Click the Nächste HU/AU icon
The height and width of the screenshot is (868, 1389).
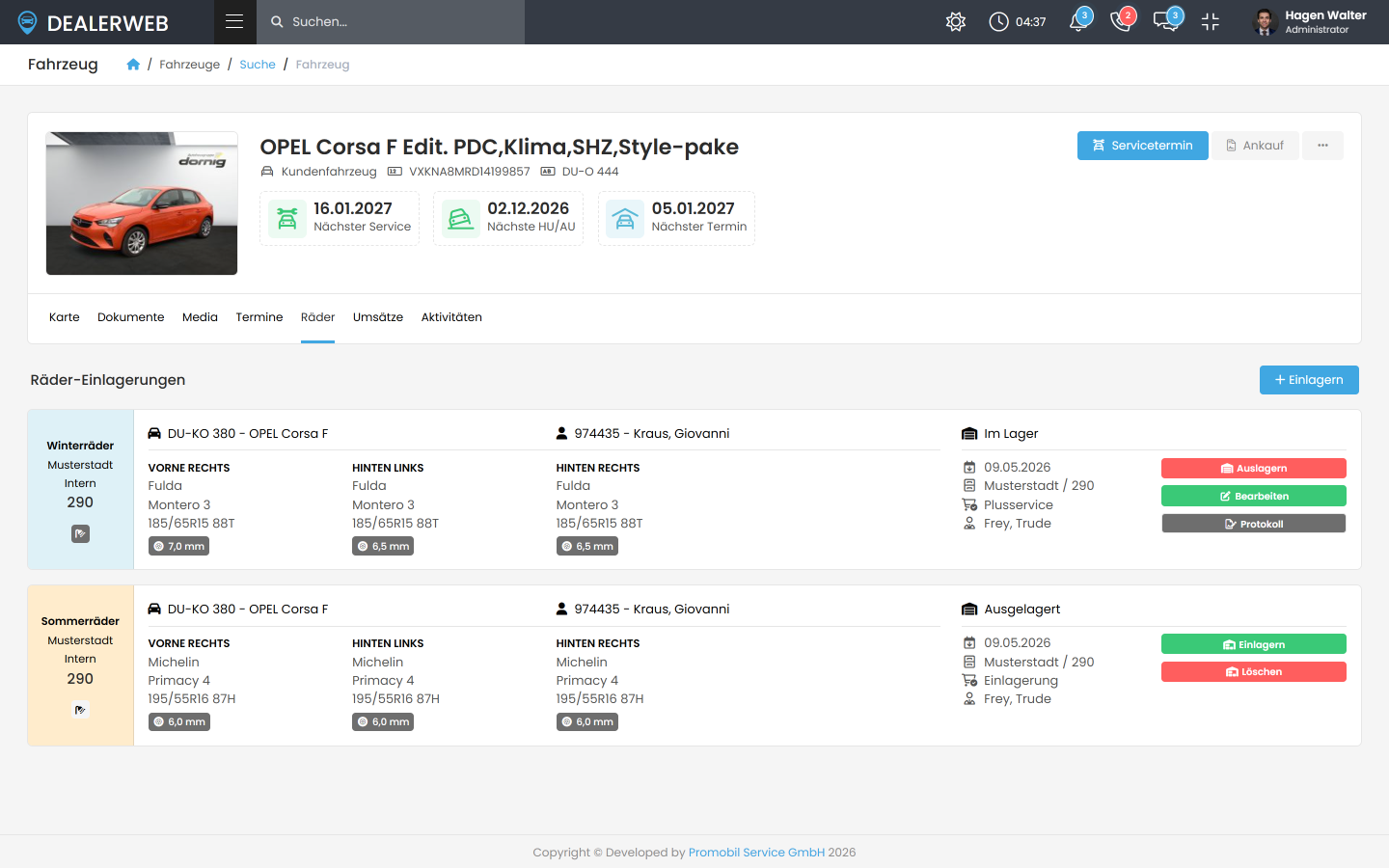(461, 219)
